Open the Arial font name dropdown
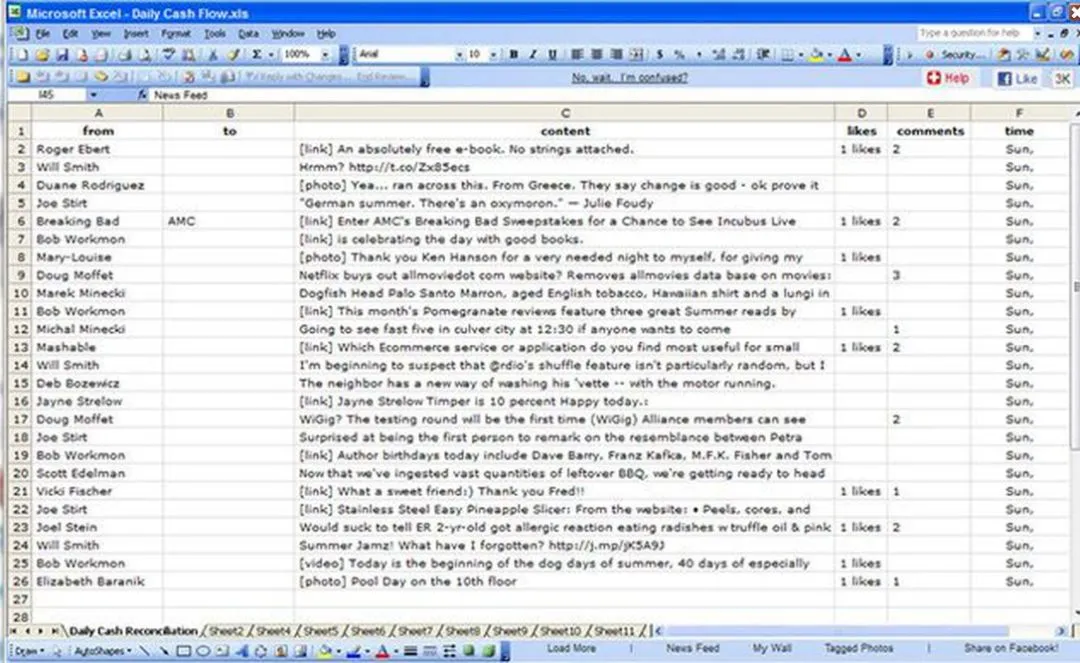The image size is (1080, 663). [459, 54]
